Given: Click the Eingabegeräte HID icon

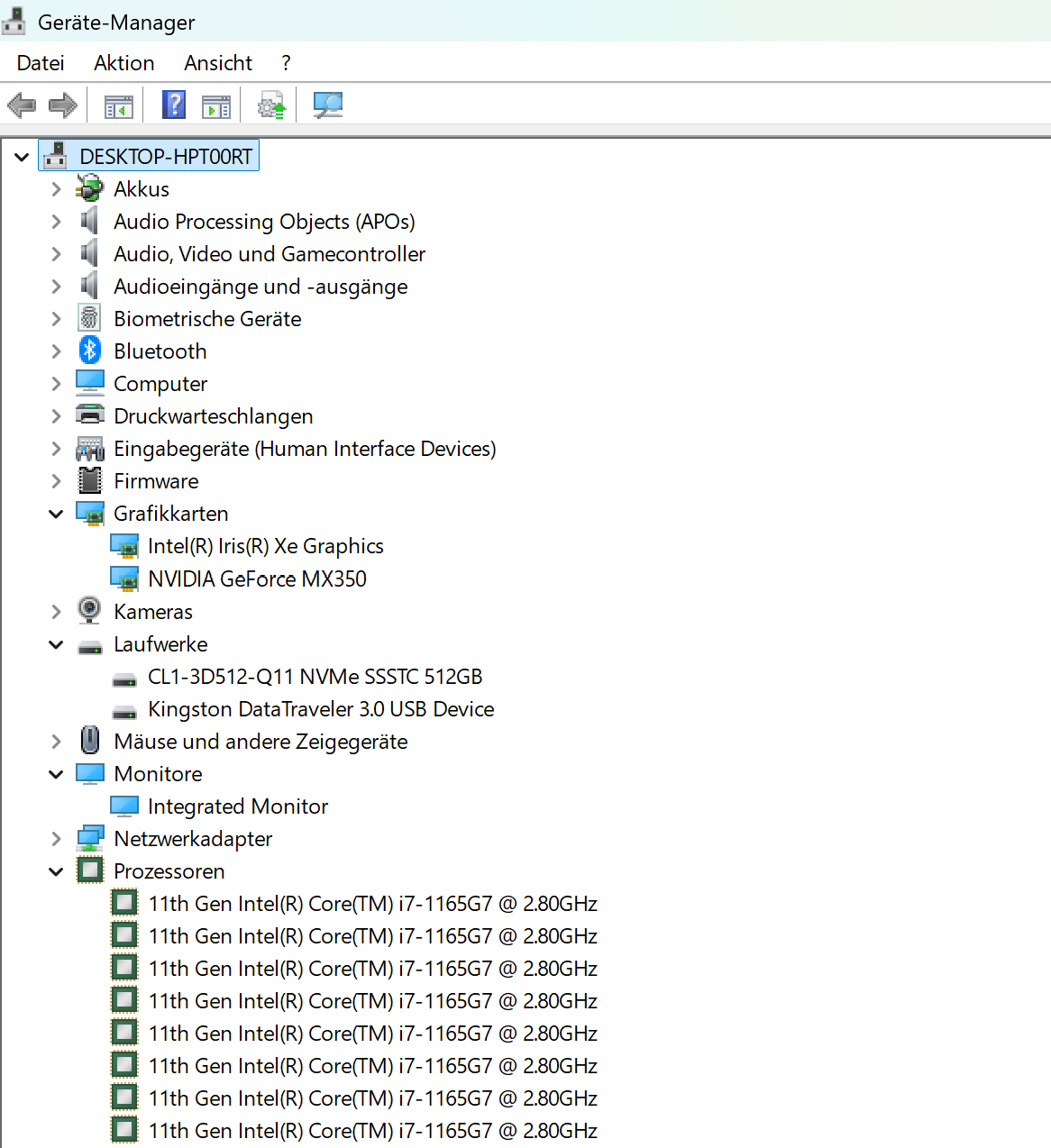Looking at the screenshot, I should click(x=89, y=448).
